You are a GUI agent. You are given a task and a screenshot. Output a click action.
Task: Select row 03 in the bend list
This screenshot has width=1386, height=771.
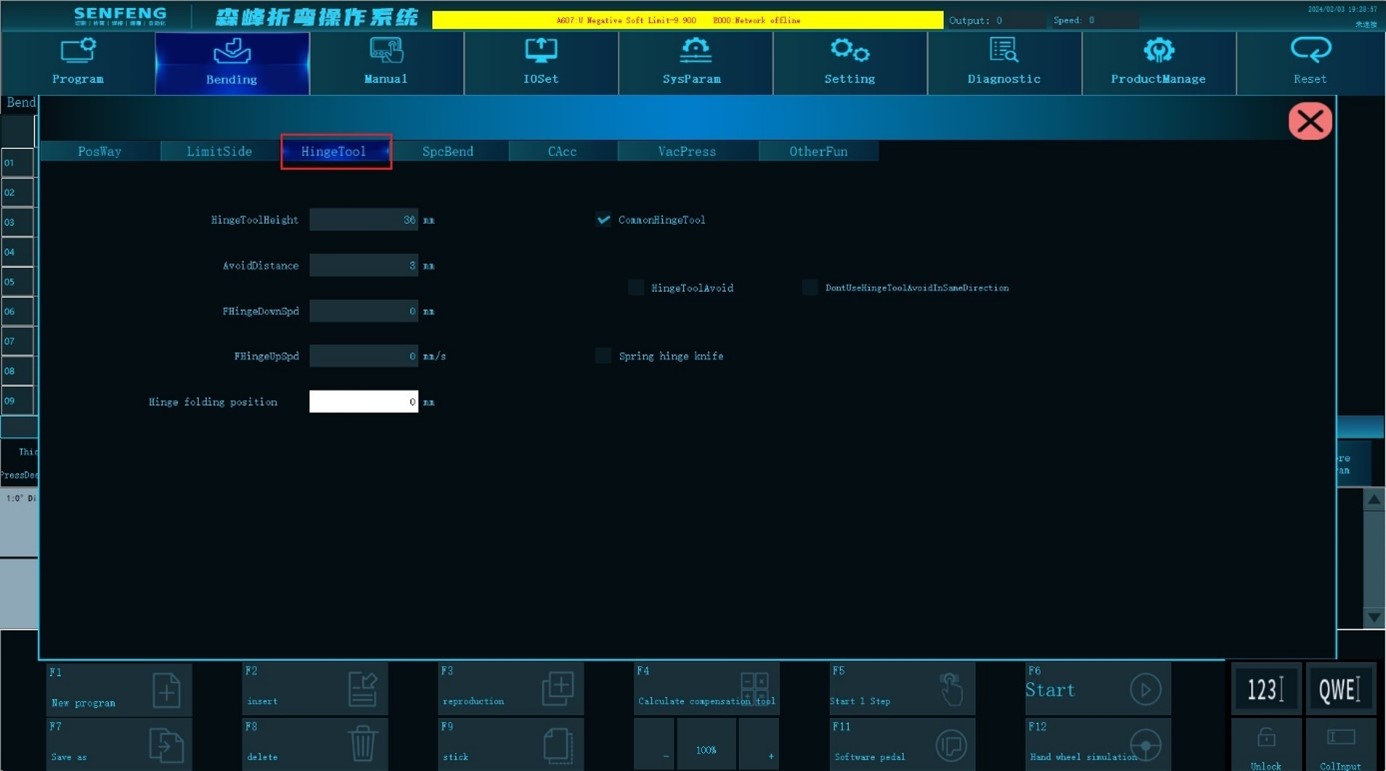pos(17,222)
